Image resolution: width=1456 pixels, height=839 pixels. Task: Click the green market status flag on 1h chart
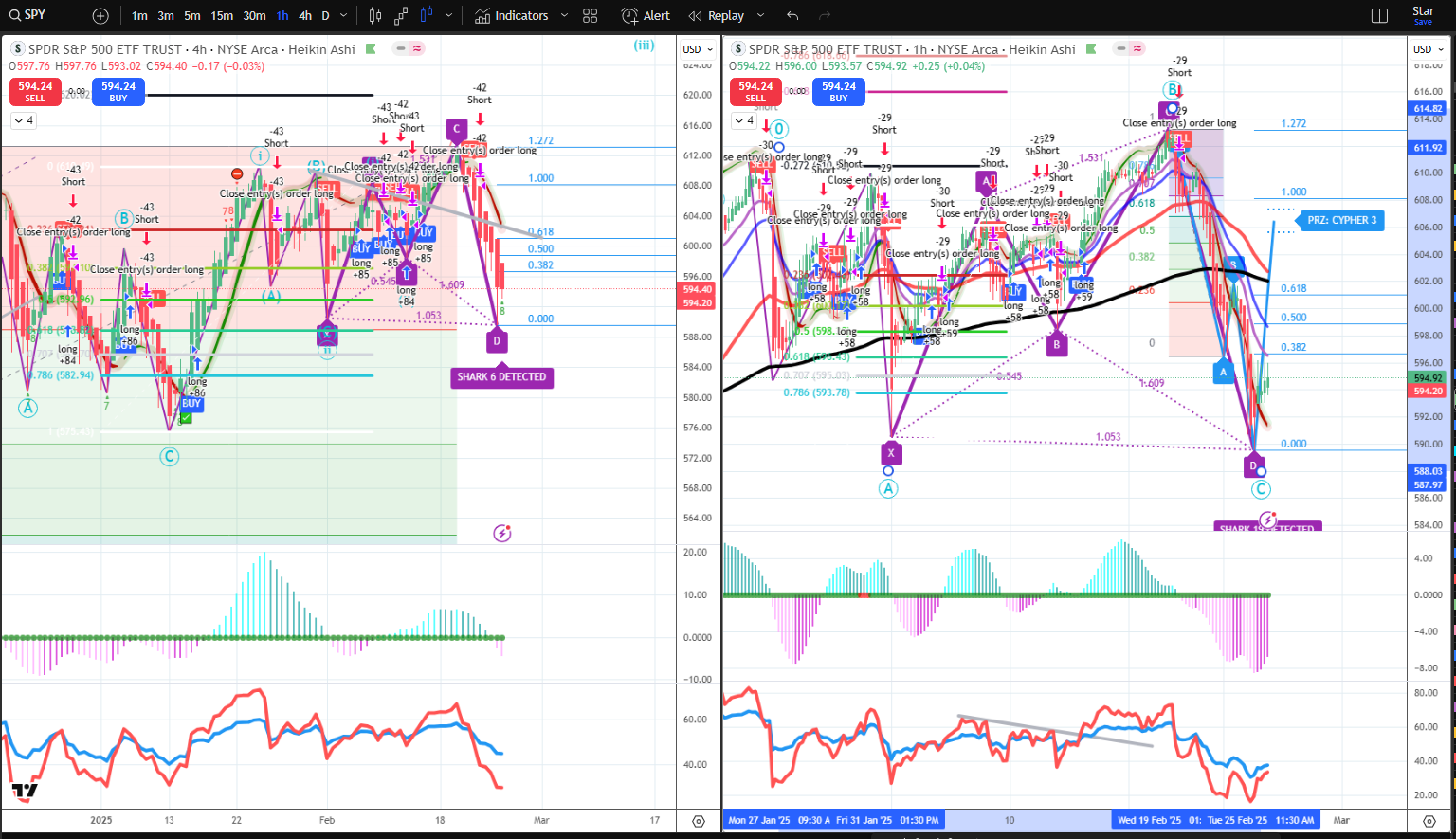point(1091,49)
